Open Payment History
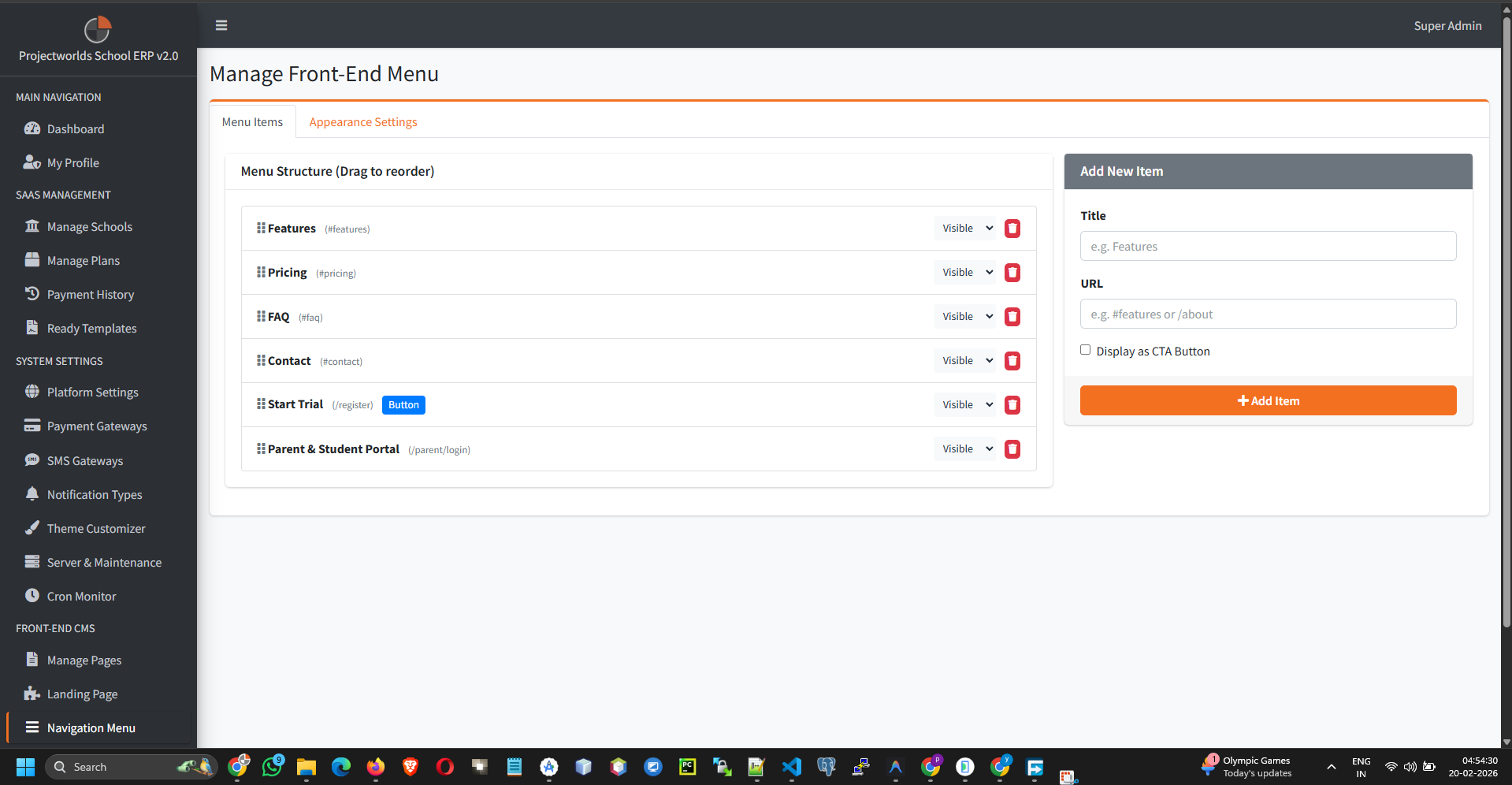This screenshot has height=785, width=1512. [89, 294]
